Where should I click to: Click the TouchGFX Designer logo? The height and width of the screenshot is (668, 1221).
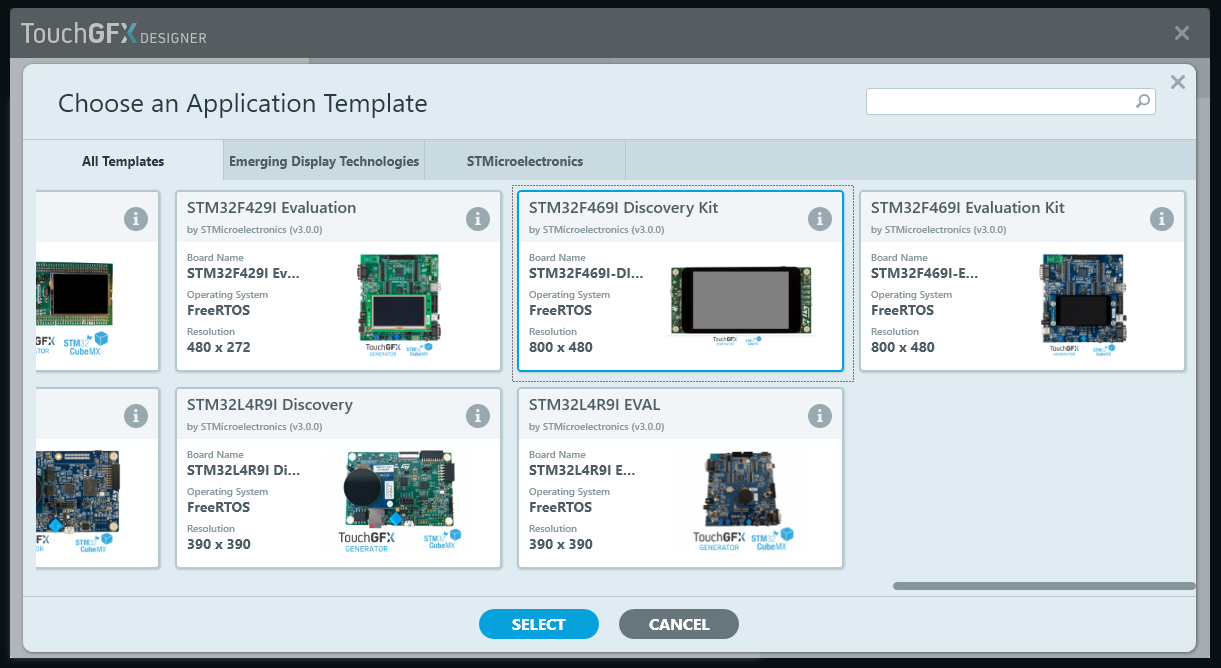(x=114, y=34)
